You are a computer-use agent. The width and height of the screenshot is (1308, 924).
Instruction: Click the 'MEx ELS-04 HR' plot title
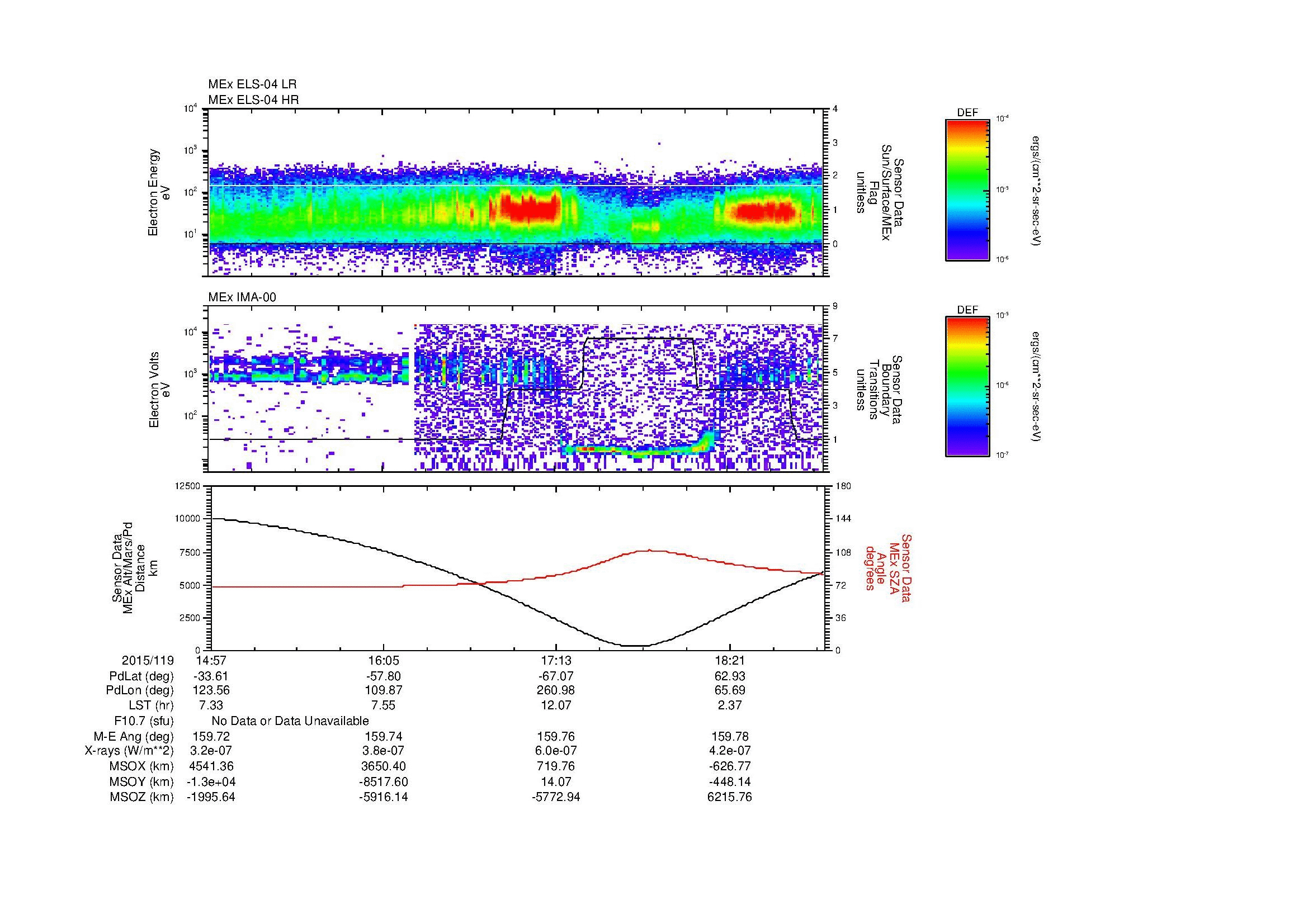click(253, 99)
